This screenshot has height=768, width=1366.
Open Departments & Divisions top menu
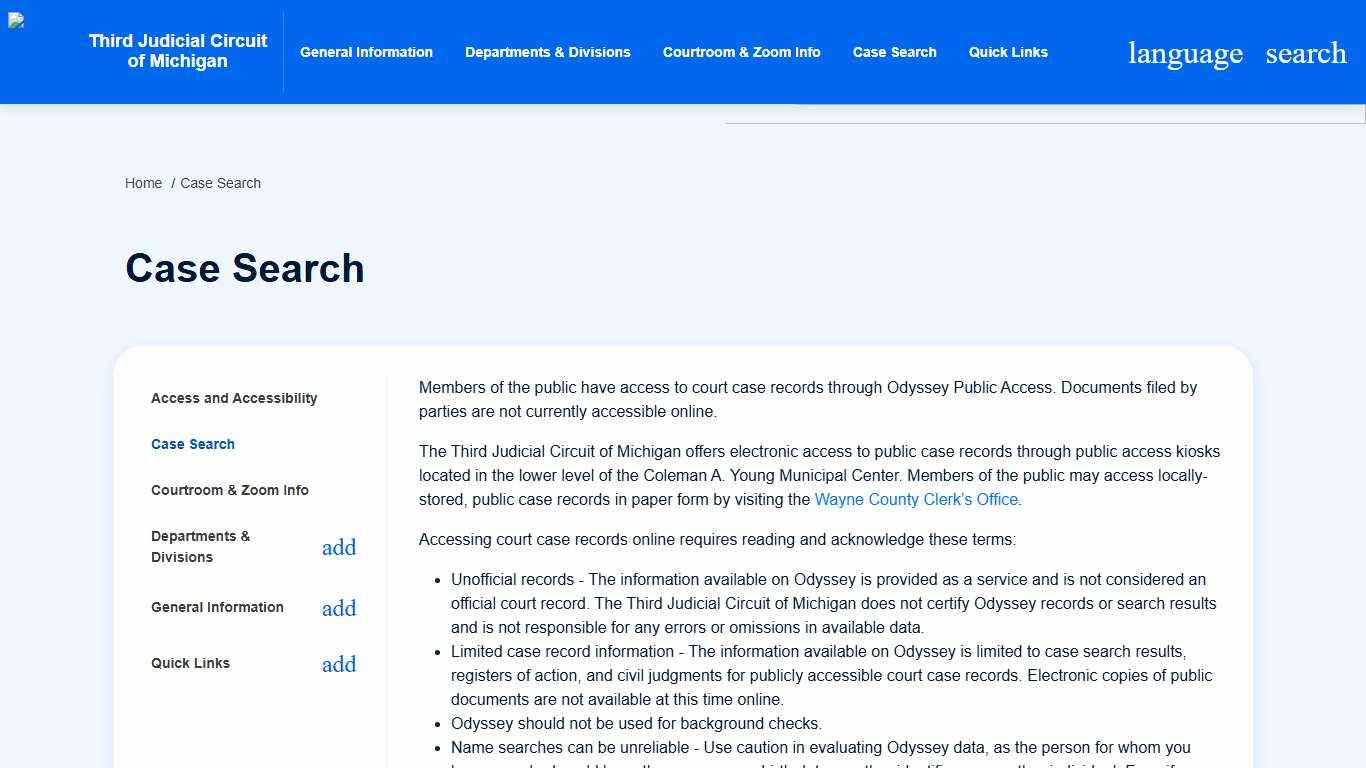coord(547,52)
